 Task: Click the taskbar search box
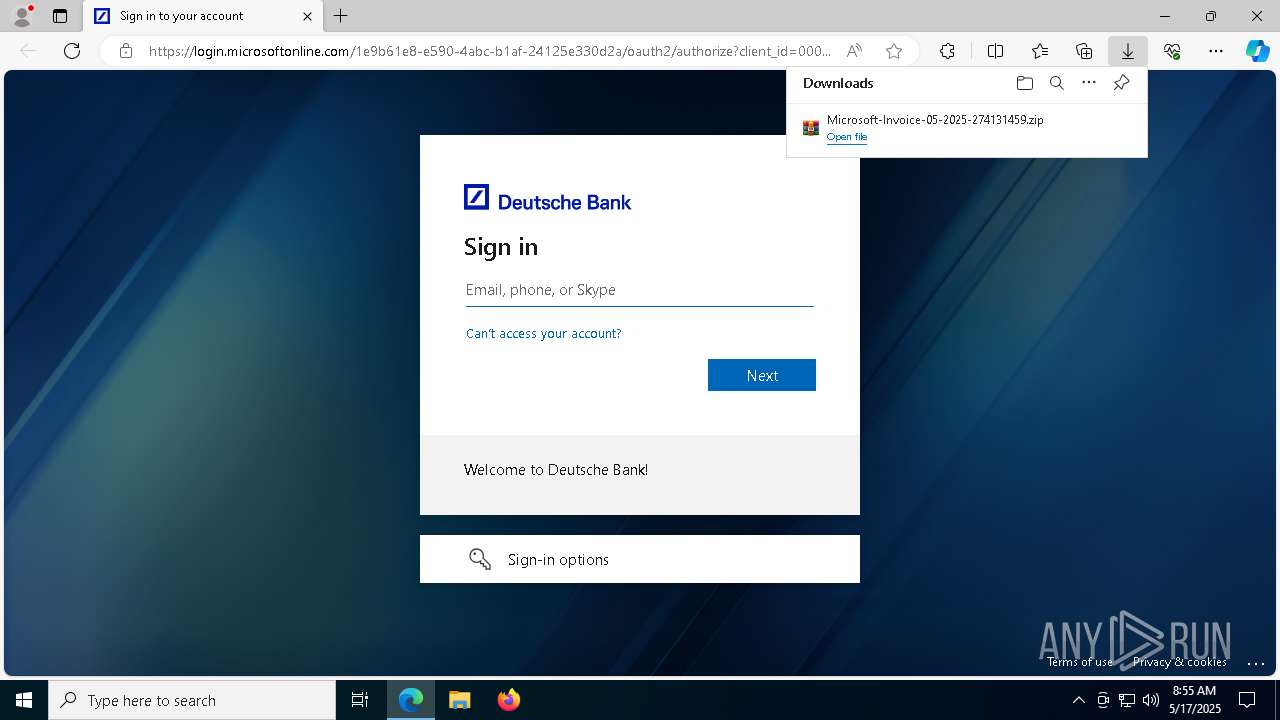point(192,700)
